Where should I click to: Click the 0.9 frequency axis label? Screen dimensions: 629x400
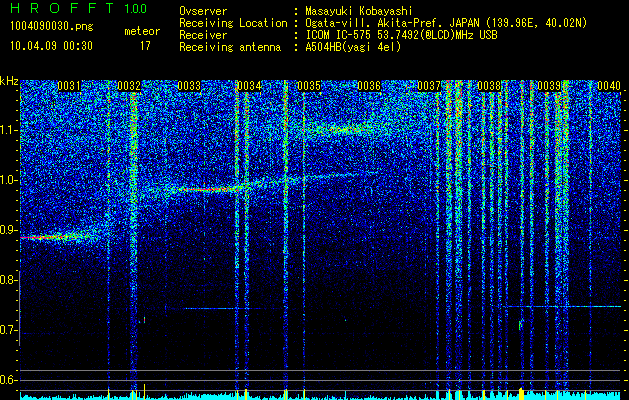pyautogui.click(x=9, y=230)
